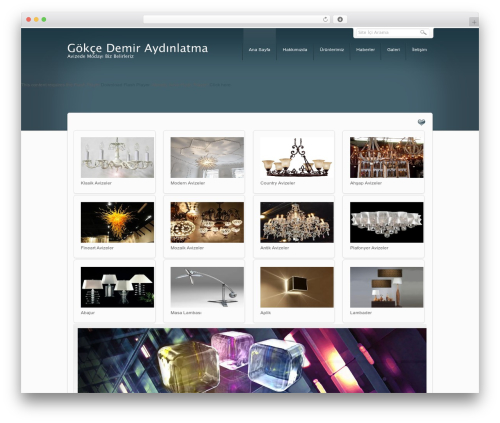Click the Lambader caption text
Viewport: 500px width, 423px height.
(x=361, y=313)
